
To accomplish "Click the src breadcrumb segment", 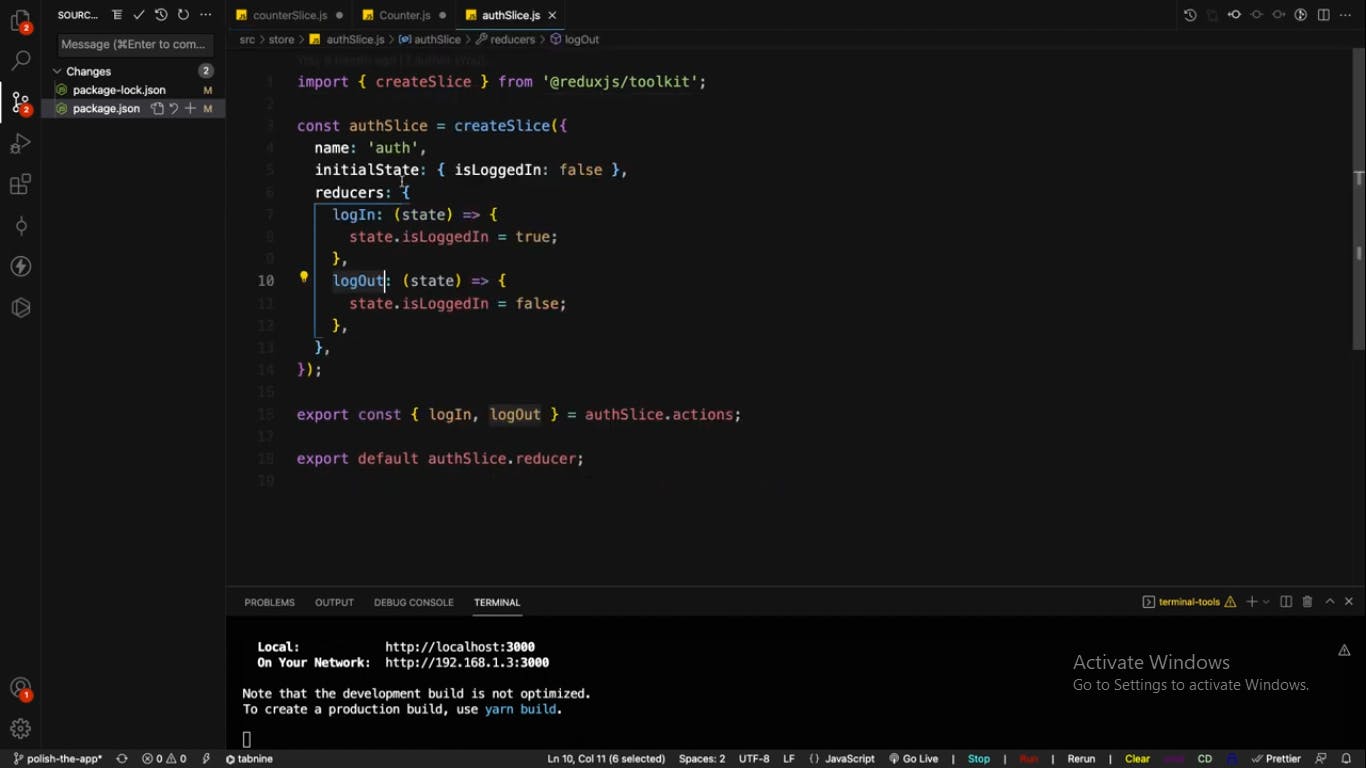I will (247, 39).
